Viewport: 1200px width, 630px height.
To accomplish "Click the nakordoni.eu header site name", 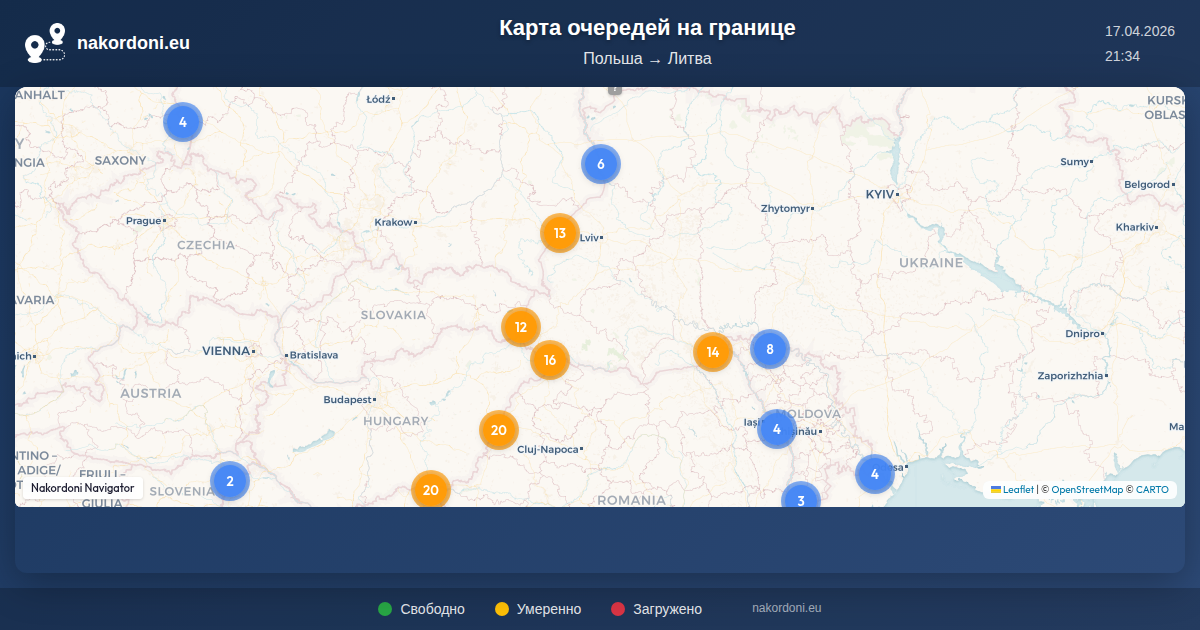I will click(133, 43).
